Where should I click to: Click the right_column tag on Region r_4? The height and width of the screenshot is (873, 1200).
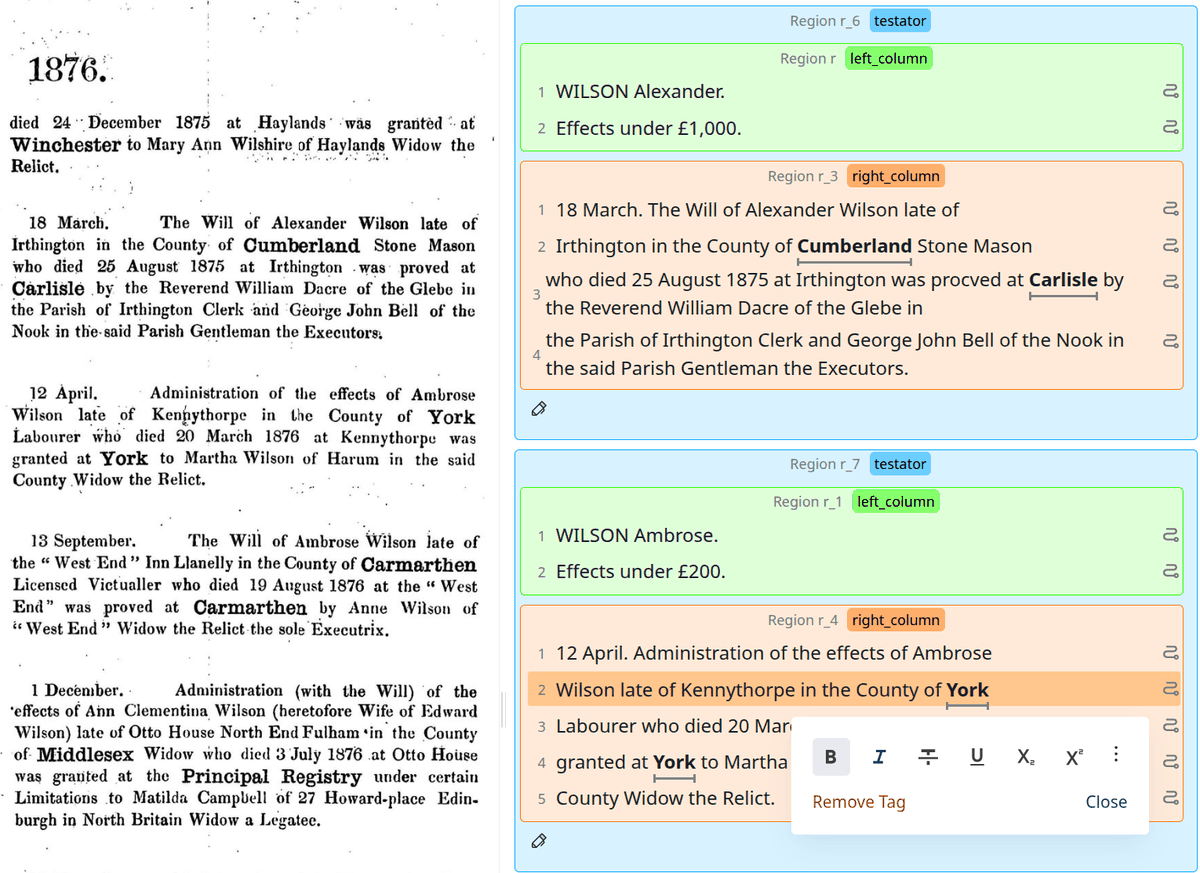[x=895, y=620]
